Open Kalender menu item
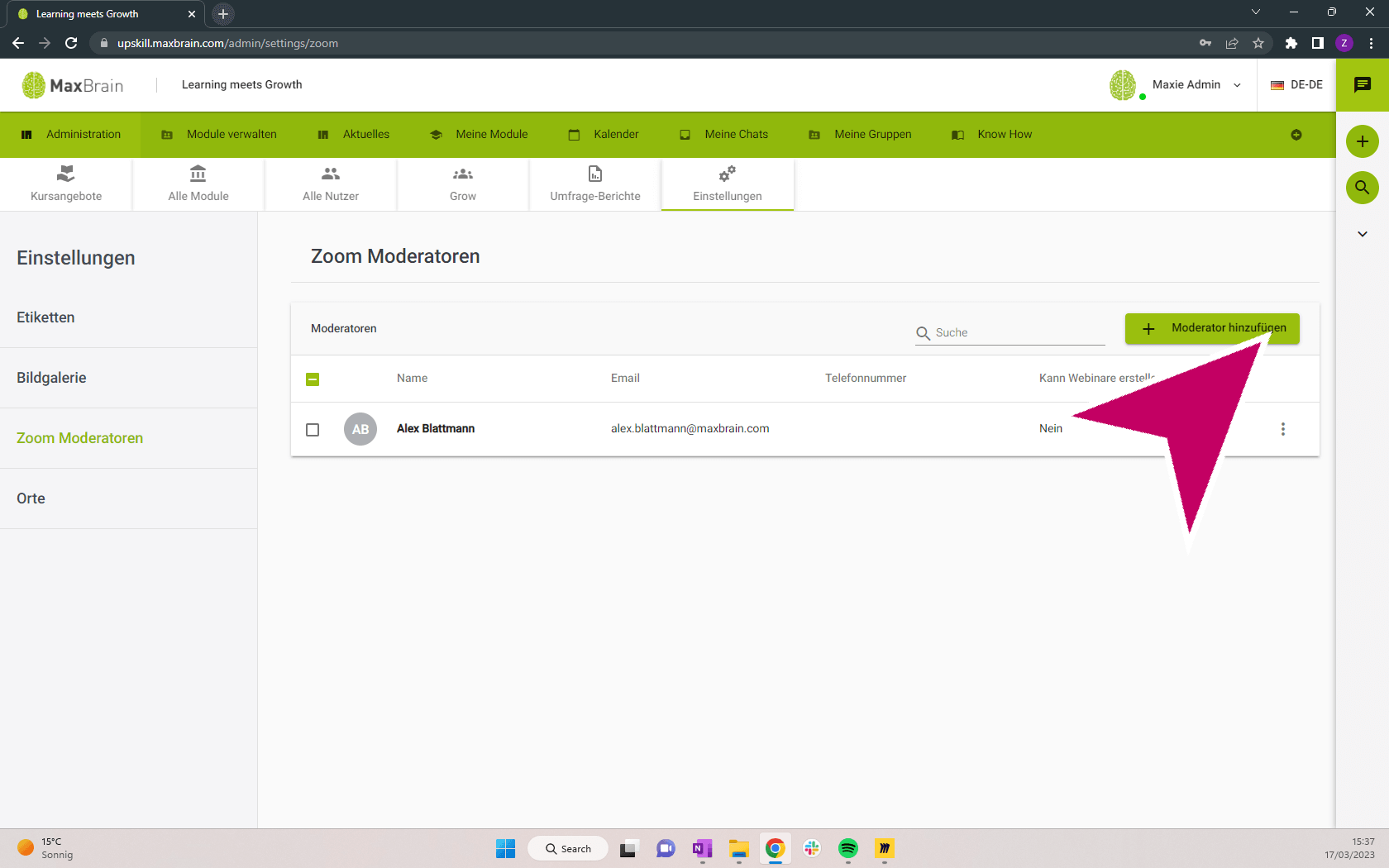This screenshot has width=1389, height=868. 604,134
